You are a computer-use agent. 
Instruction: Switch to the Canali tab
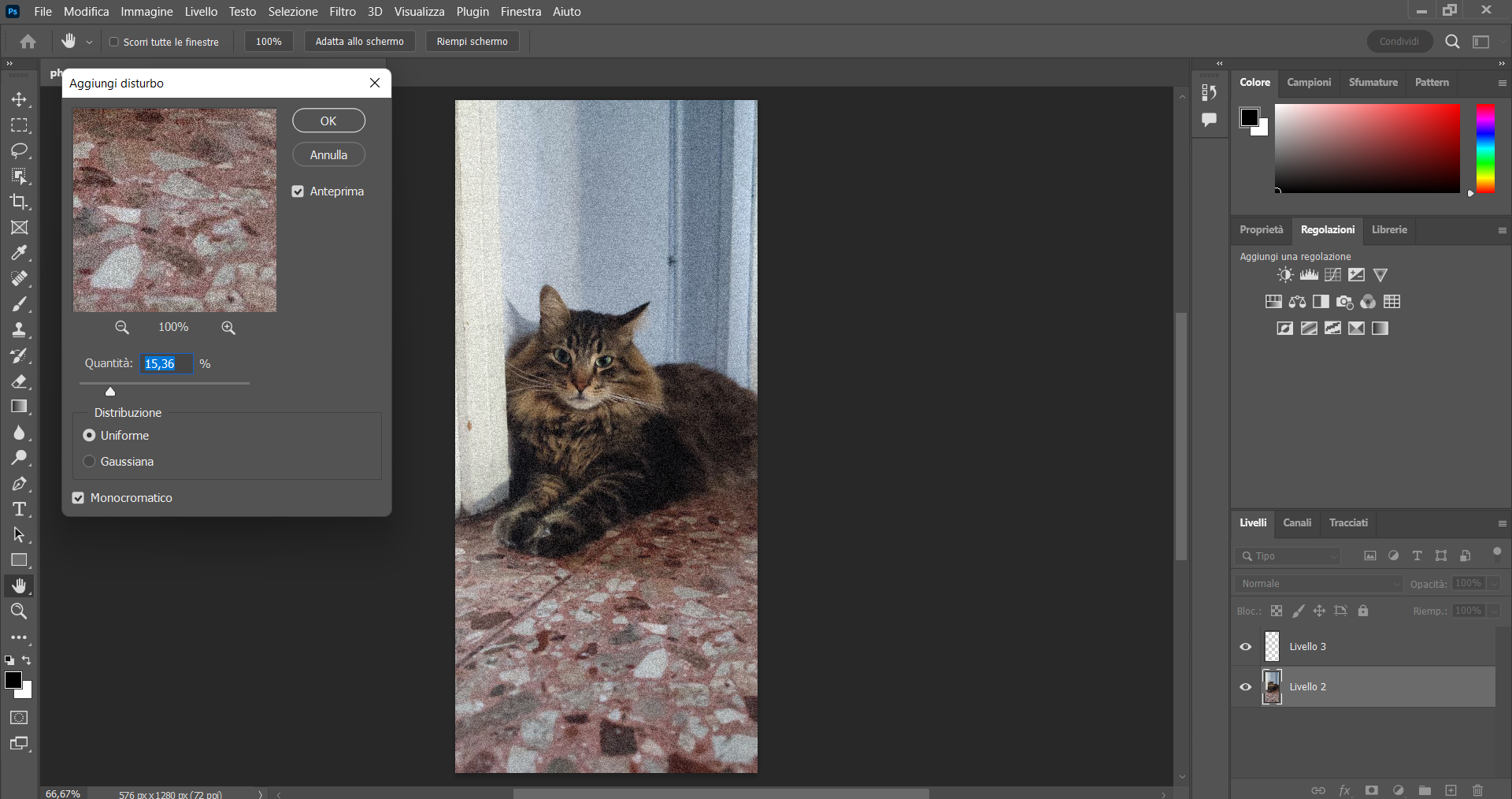coord(1296,522)
